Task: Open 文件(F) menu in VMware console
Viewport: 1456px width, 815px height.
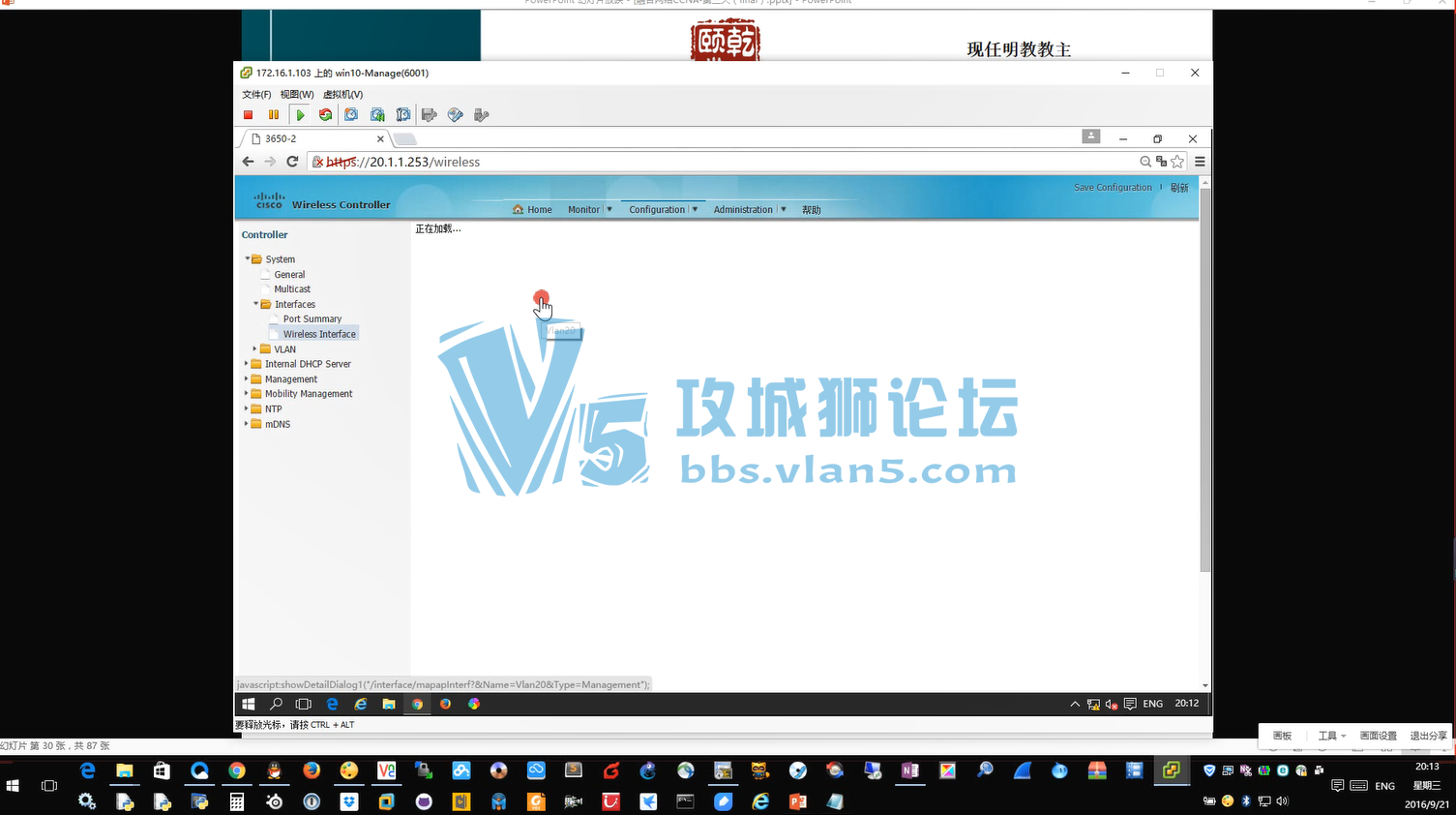Action: pyautogui.click(x=256, y=95)
